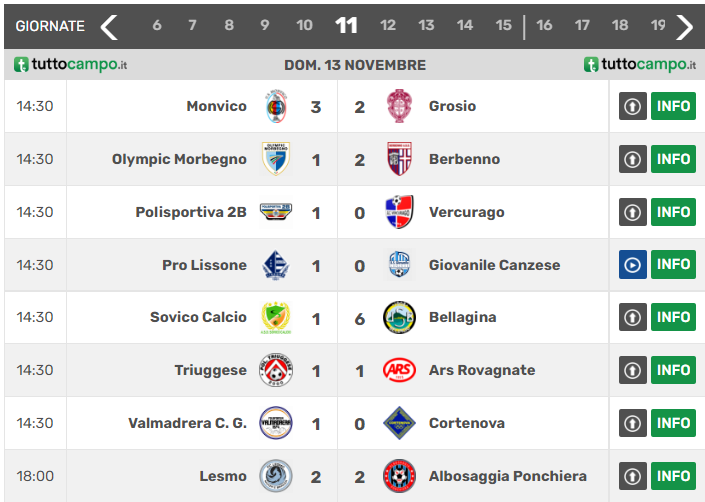Open INFO for Triuggese match
705x502 pixels.
(673, 370)
